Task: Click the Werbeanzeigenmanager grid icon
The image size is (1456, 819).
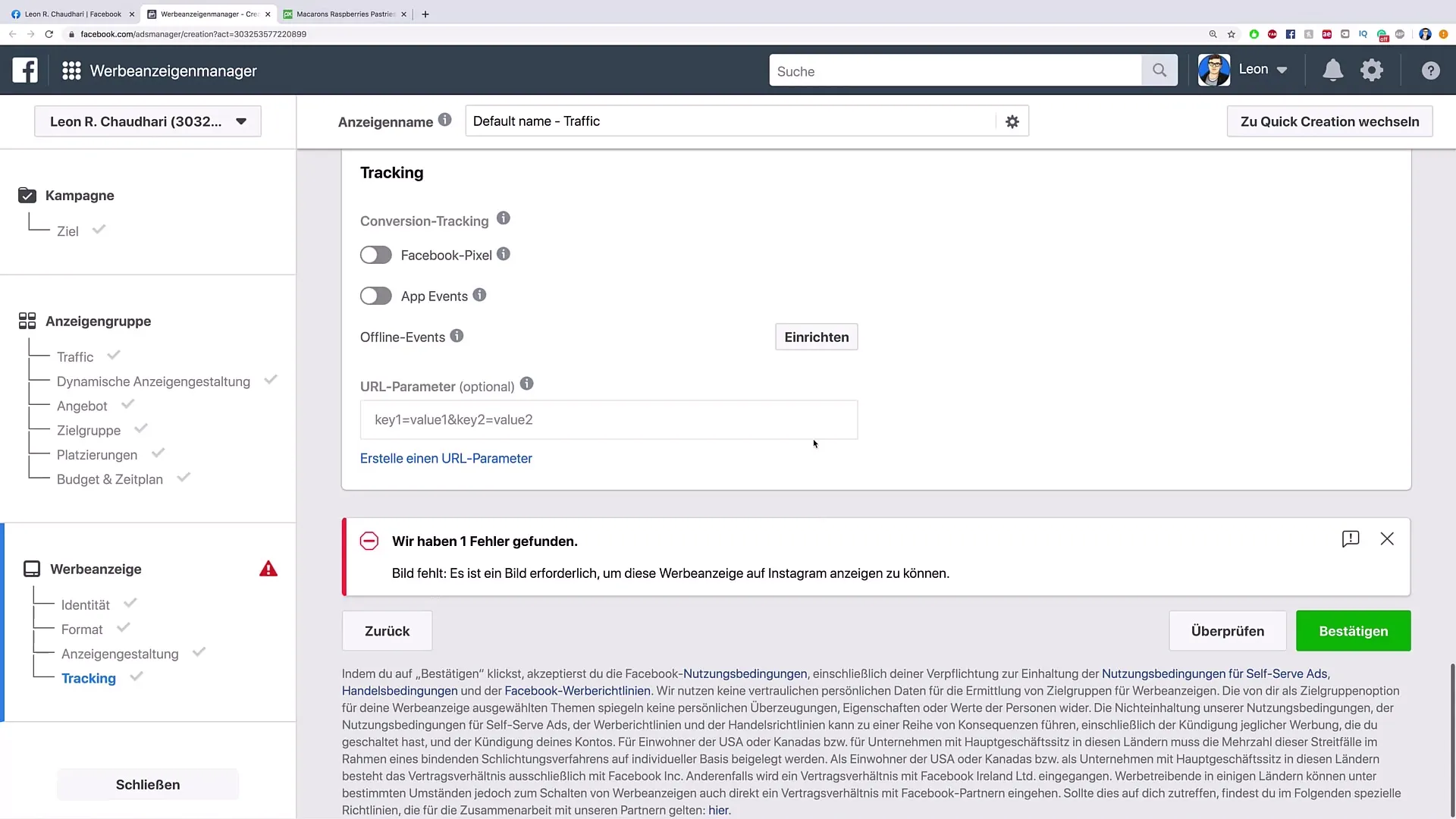Action: (x=71, y=70)
